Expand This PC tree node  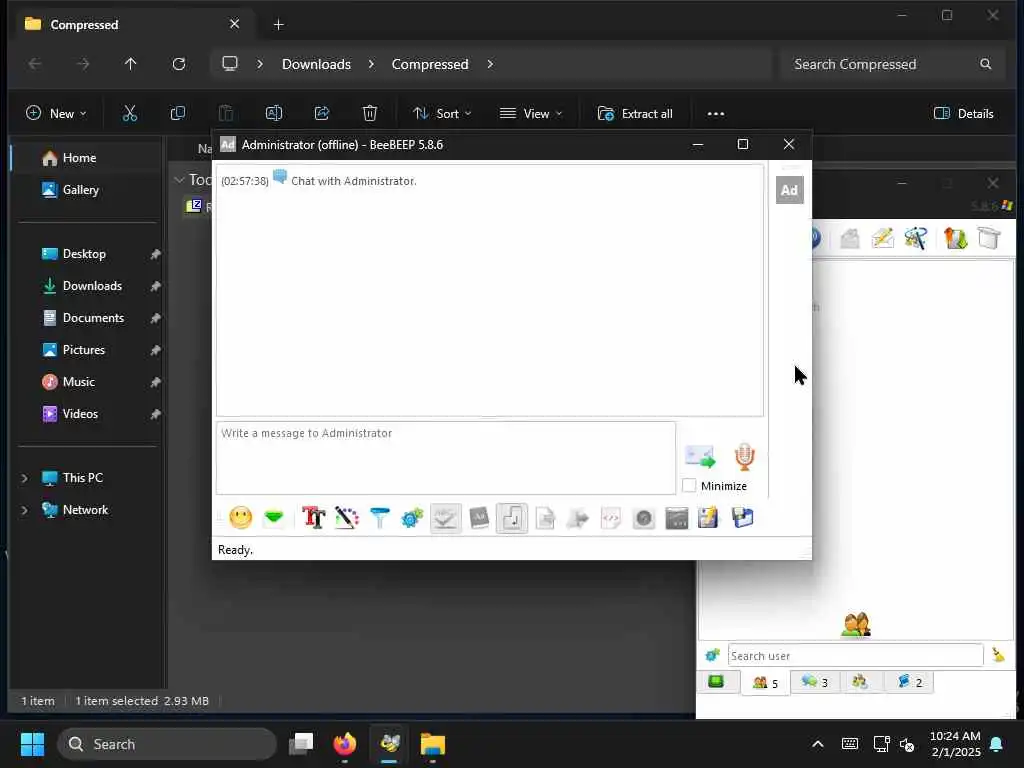point(25,478)
